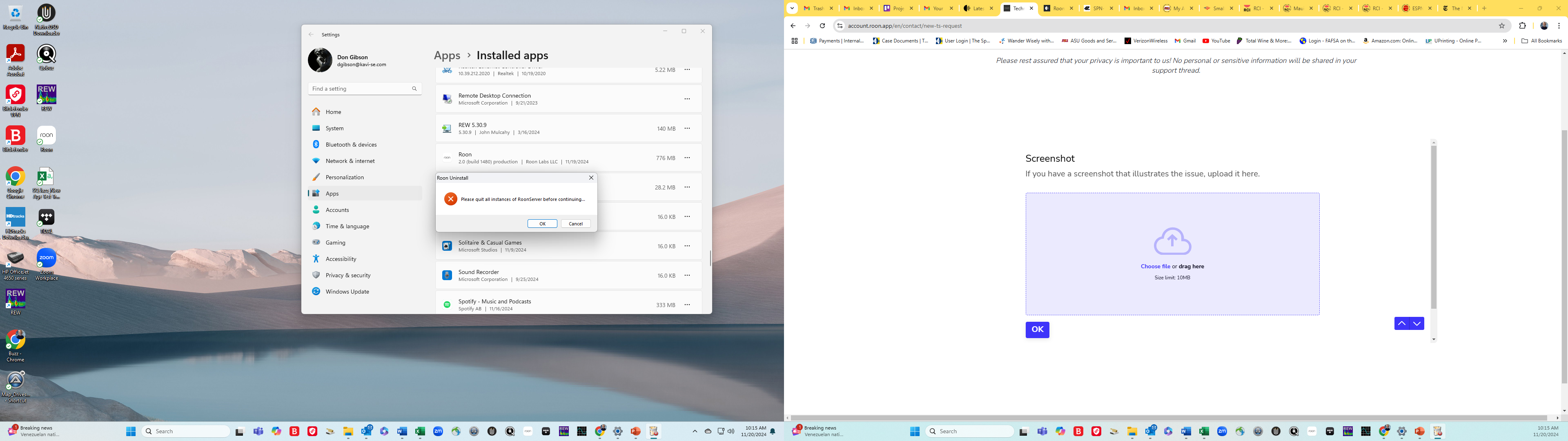Open Personalization settings
1568x441 pixels.
pyautogui.click(x=365, y=177)
